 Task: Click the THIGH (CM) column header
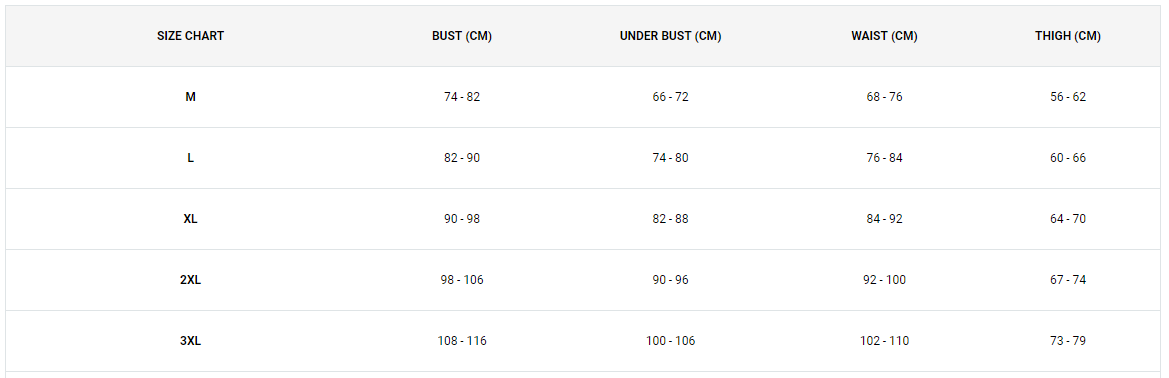pyautogui.click(x=1068, y=36)
